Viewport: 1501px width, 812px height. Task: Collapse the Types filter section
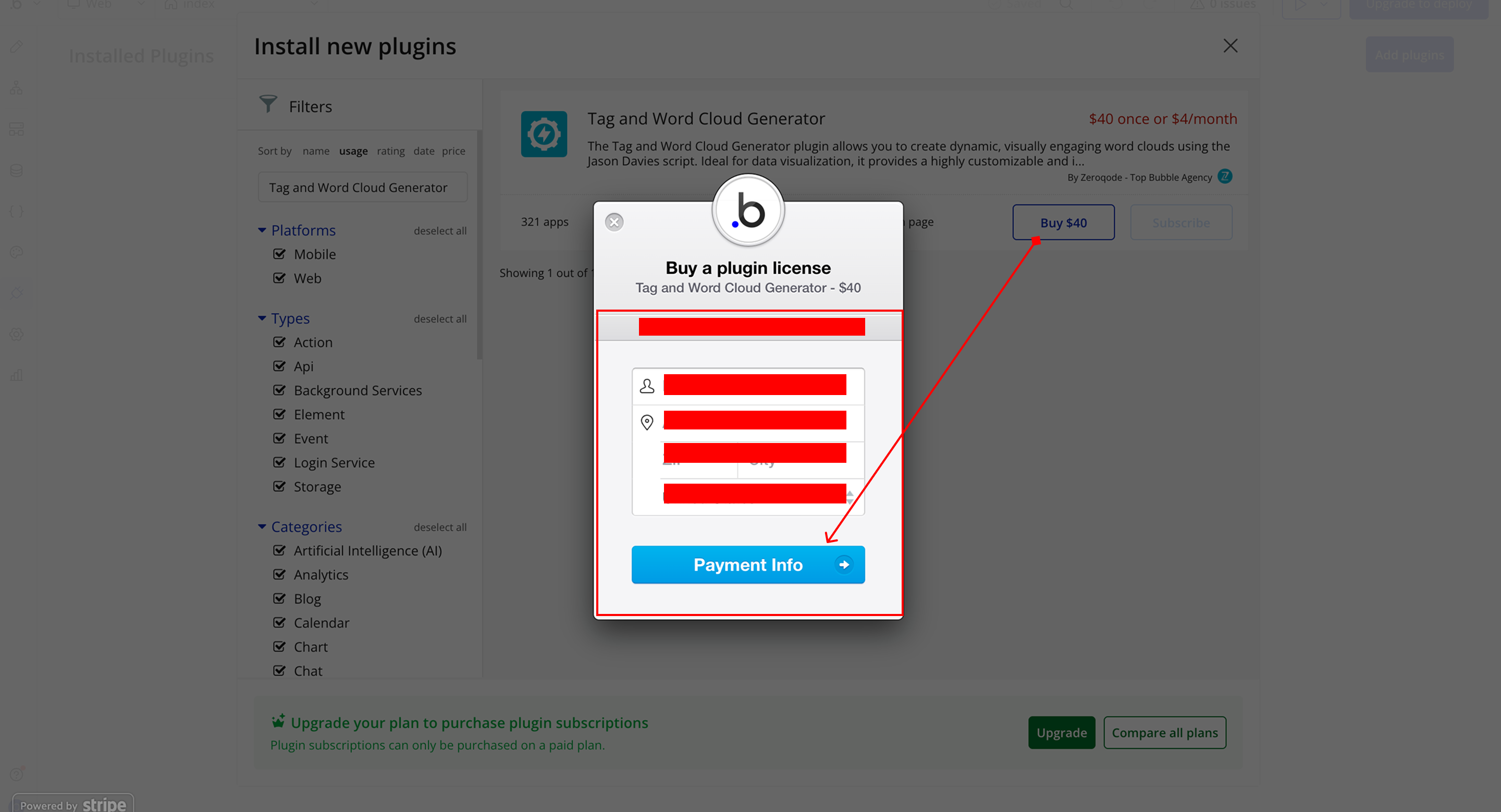(x=262, y=318)
